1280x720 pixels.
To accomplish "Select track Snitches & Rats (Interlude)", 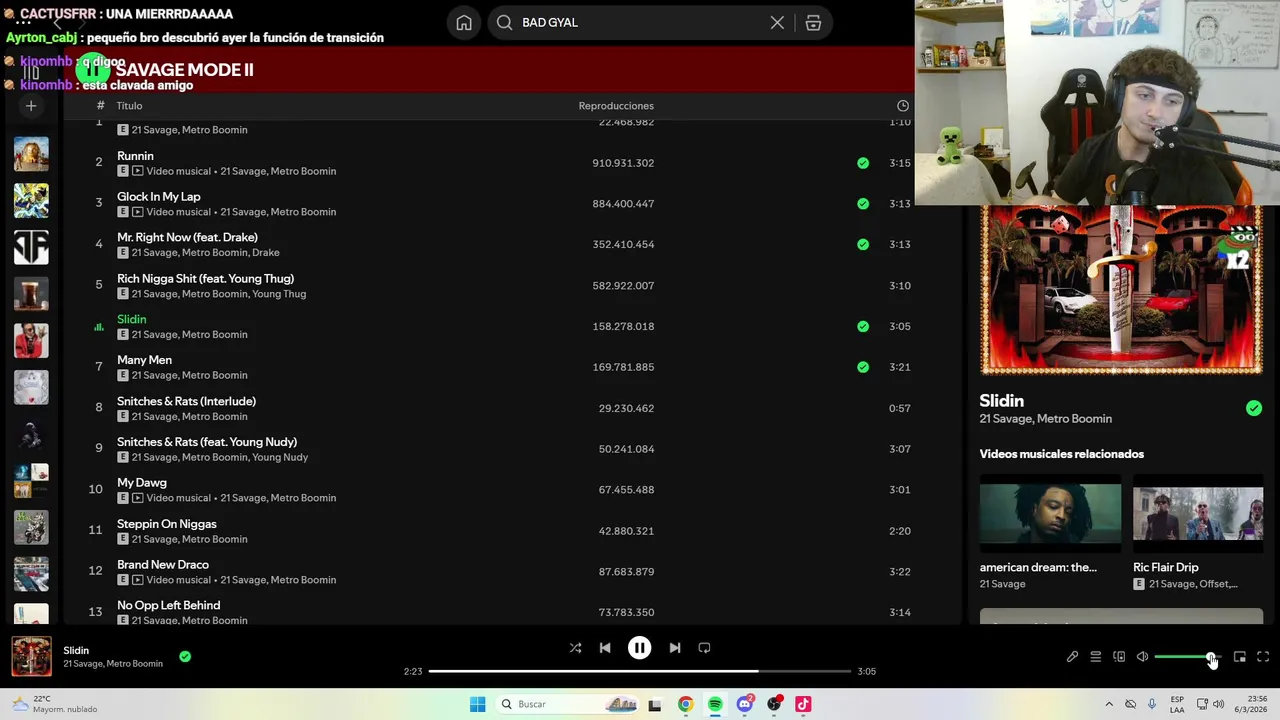I will [186, 401].
